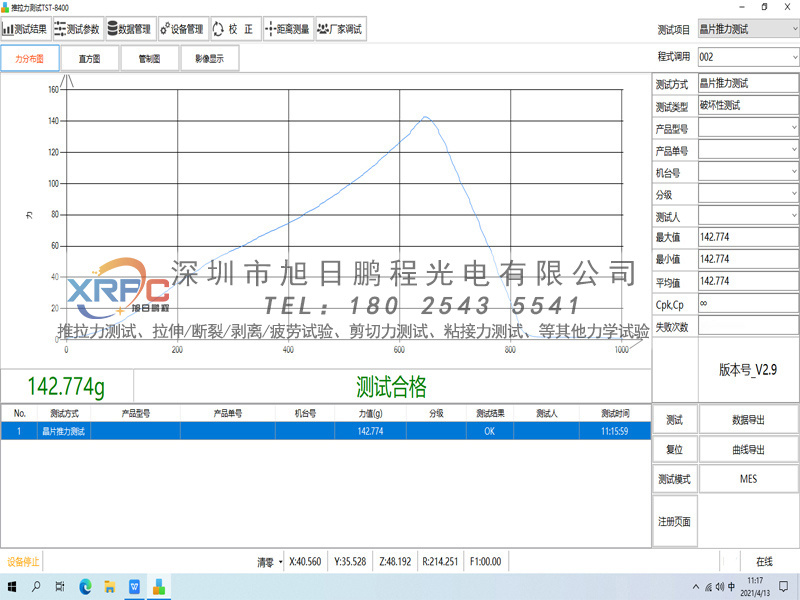The width and height of the screenshot is (800, 600).
Task: Click the 测试方式 field showing 晶片推力测试
Action: [x=748, y=83]
